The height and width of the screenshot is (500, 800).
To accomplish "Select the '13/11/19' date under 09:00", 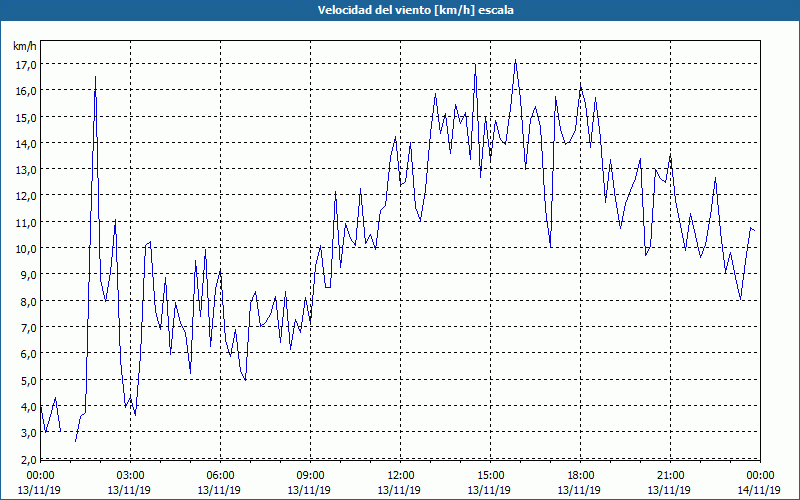I will pyautogui.click(x=309, y=490).
